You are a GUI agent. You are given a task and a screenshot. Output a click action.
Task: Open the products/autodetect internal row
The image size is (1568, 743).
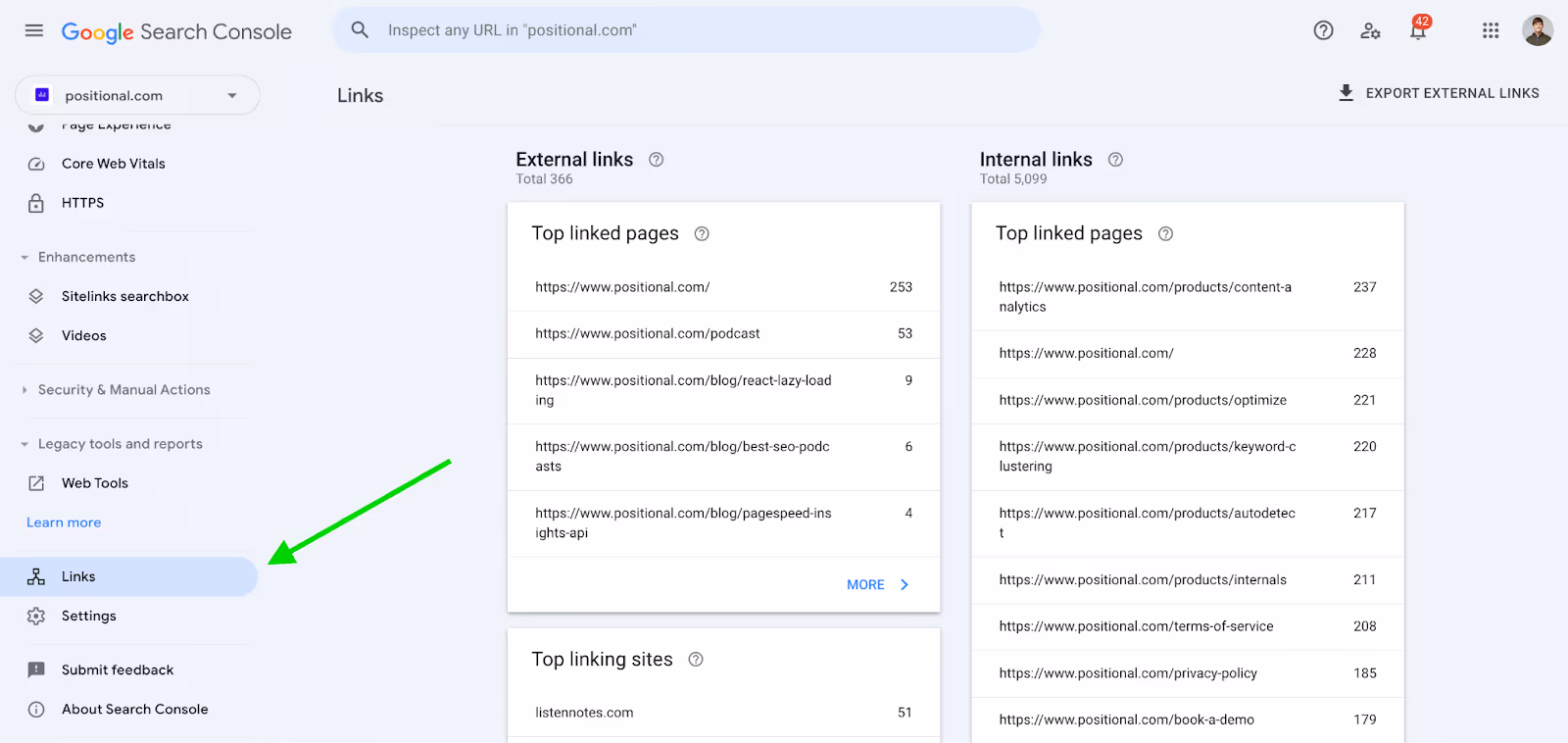tap(1188, 523)
